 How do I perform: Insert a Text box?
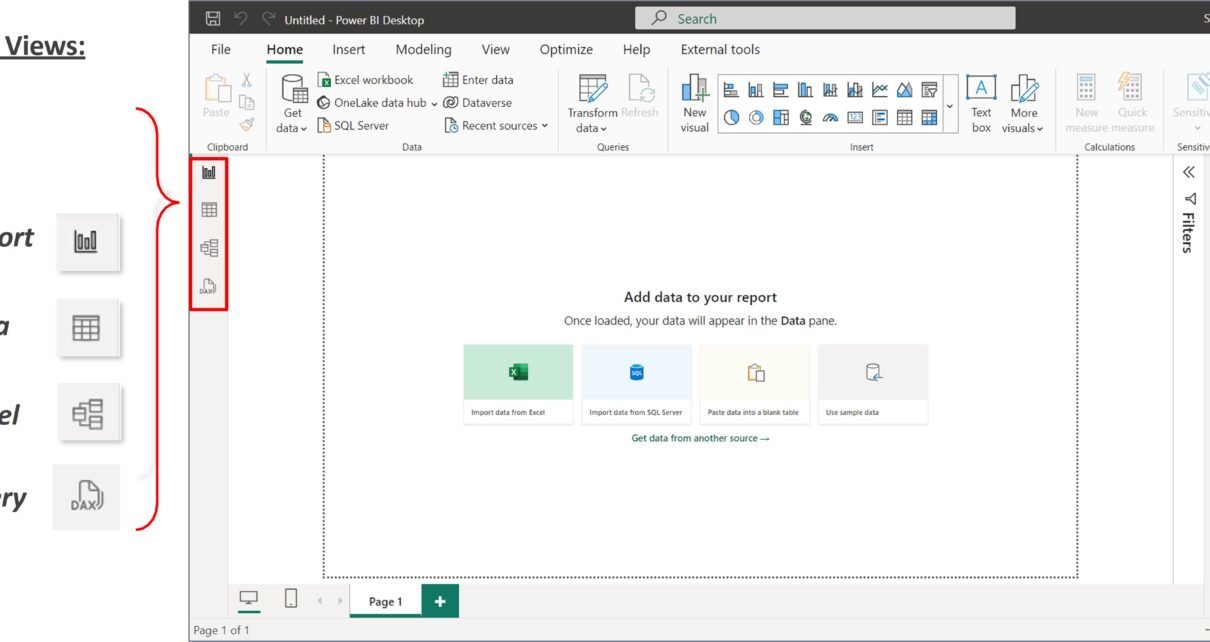tap(981, 104)
